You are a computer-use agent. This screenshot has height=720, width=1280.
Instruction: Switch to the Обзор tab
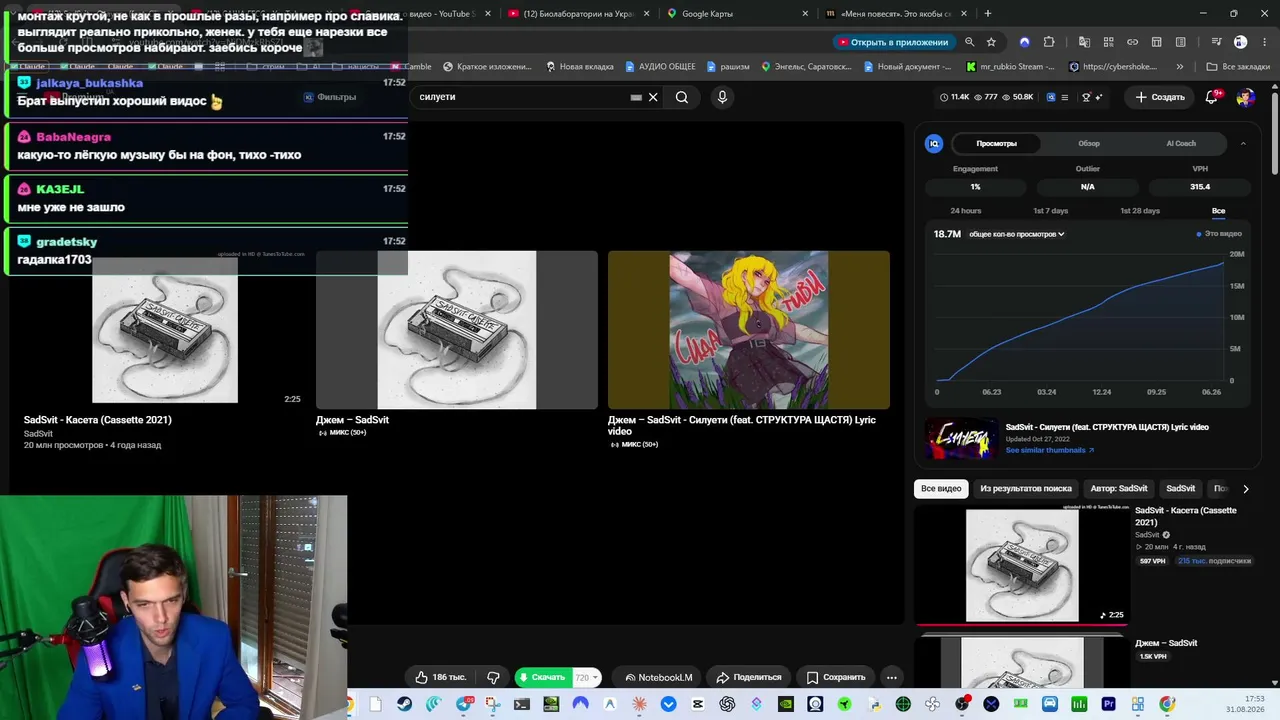[x=1089, y=144]
